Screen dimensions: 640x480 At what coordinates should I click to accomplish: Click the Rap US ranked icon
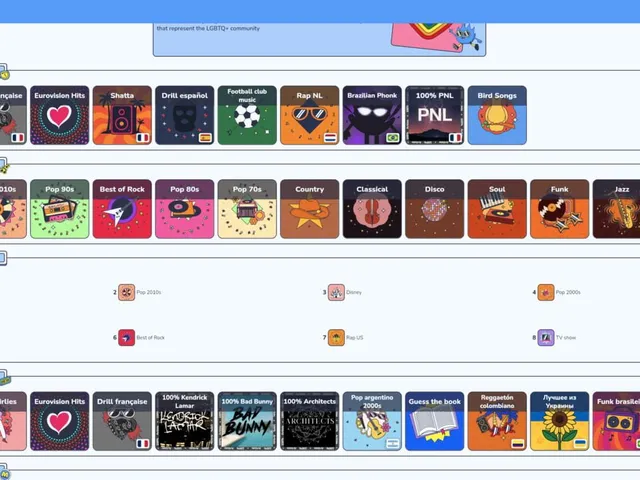pos(336,338)
